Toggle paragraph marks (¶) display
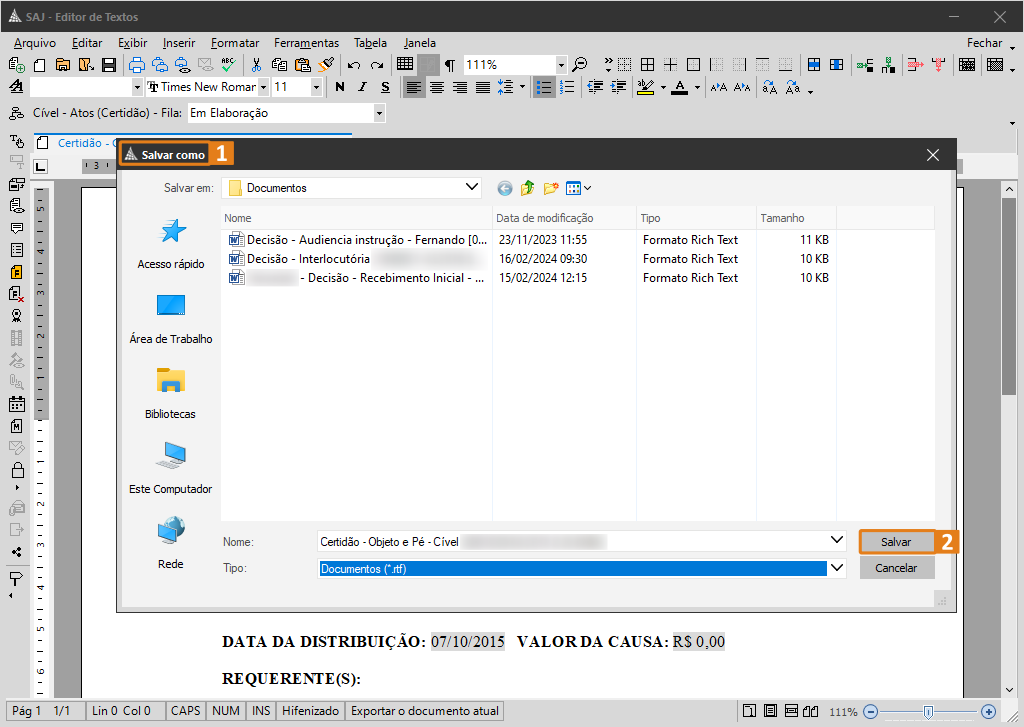Viewport: 1024px width, 727px height. 450,65
